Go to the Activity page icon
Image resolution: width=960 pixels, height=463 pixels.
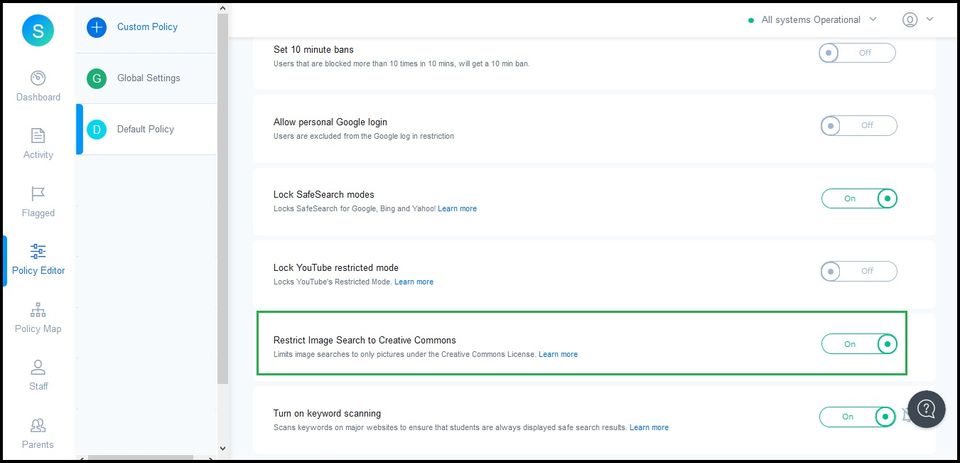point(38,136)
